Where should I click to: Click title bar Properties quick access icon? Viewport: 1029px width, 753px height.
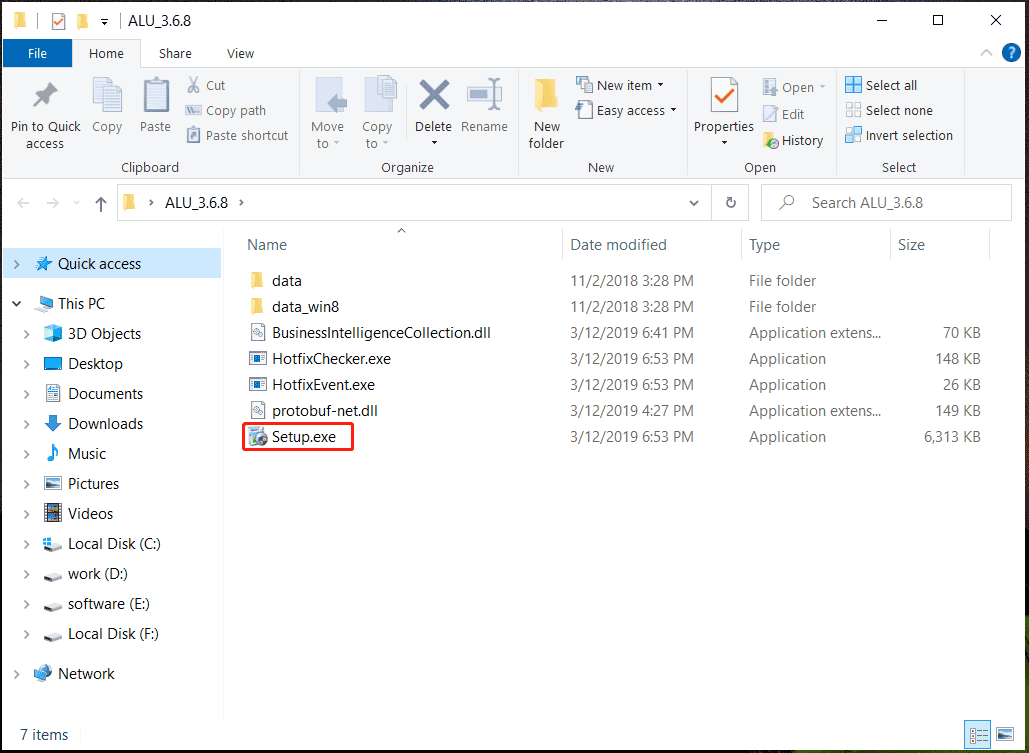coord(59,22)
